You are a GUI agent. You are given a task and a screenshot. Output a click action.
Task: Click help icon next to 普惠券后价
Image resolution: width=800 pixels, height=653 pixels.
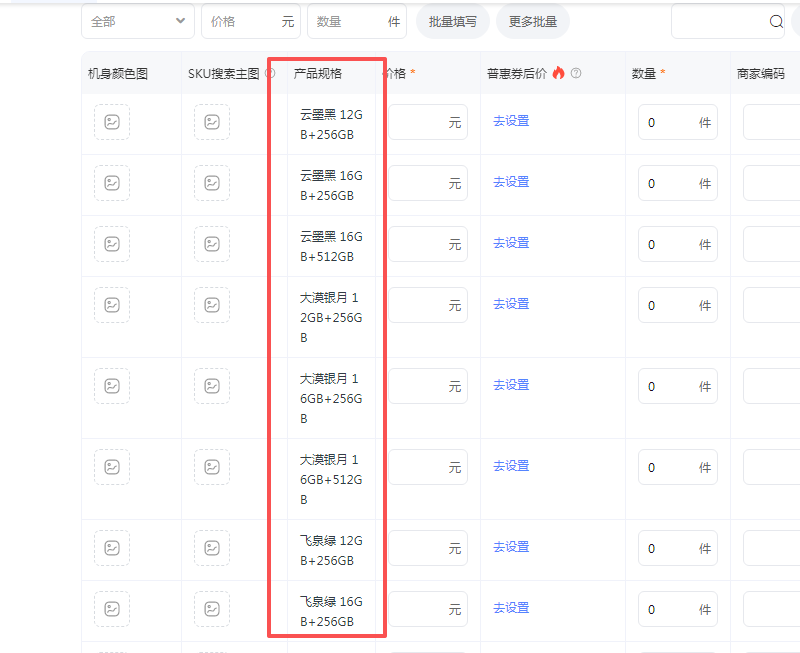[x=576, y=73]
